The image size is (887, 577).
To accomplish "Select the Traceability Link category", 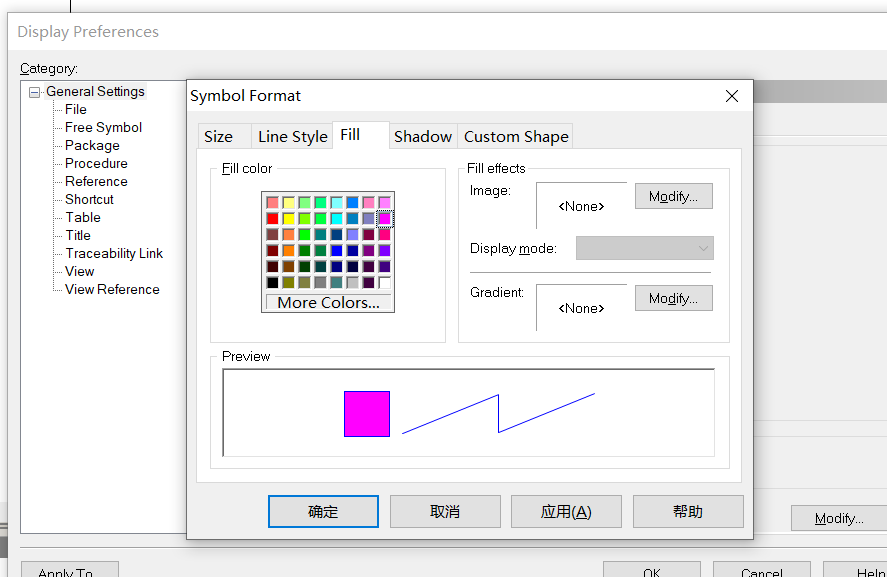I will 114,253.
